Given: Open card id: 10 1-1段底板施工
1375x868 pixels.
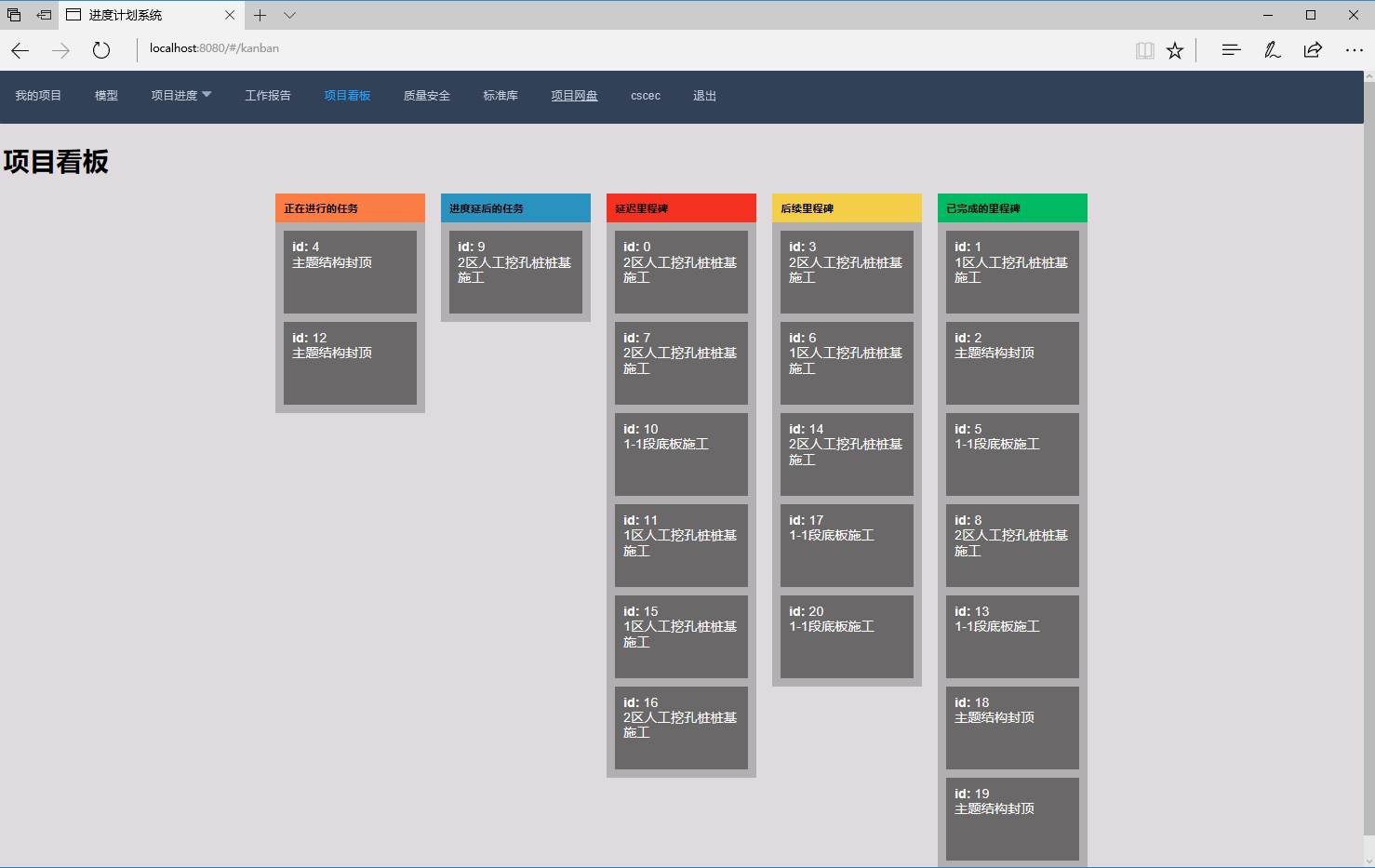Looking at the screenshot, I should [x=681, y=454].
